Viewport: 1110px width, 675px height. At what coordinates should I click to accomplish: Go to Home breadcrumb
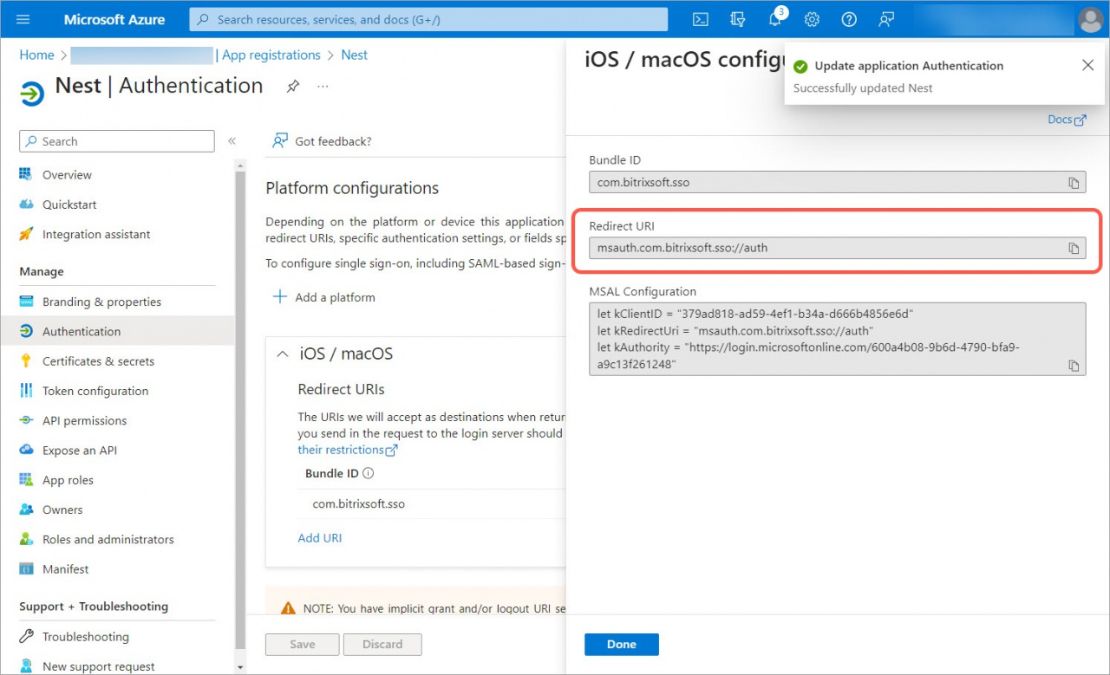pos(37,55)
